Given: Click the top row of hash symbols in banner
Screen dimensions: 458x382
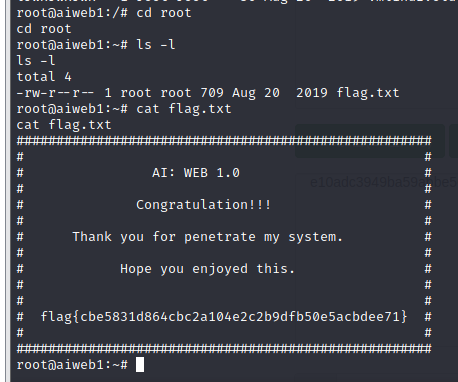Looking at the screenshot, I should pos(224,141).
